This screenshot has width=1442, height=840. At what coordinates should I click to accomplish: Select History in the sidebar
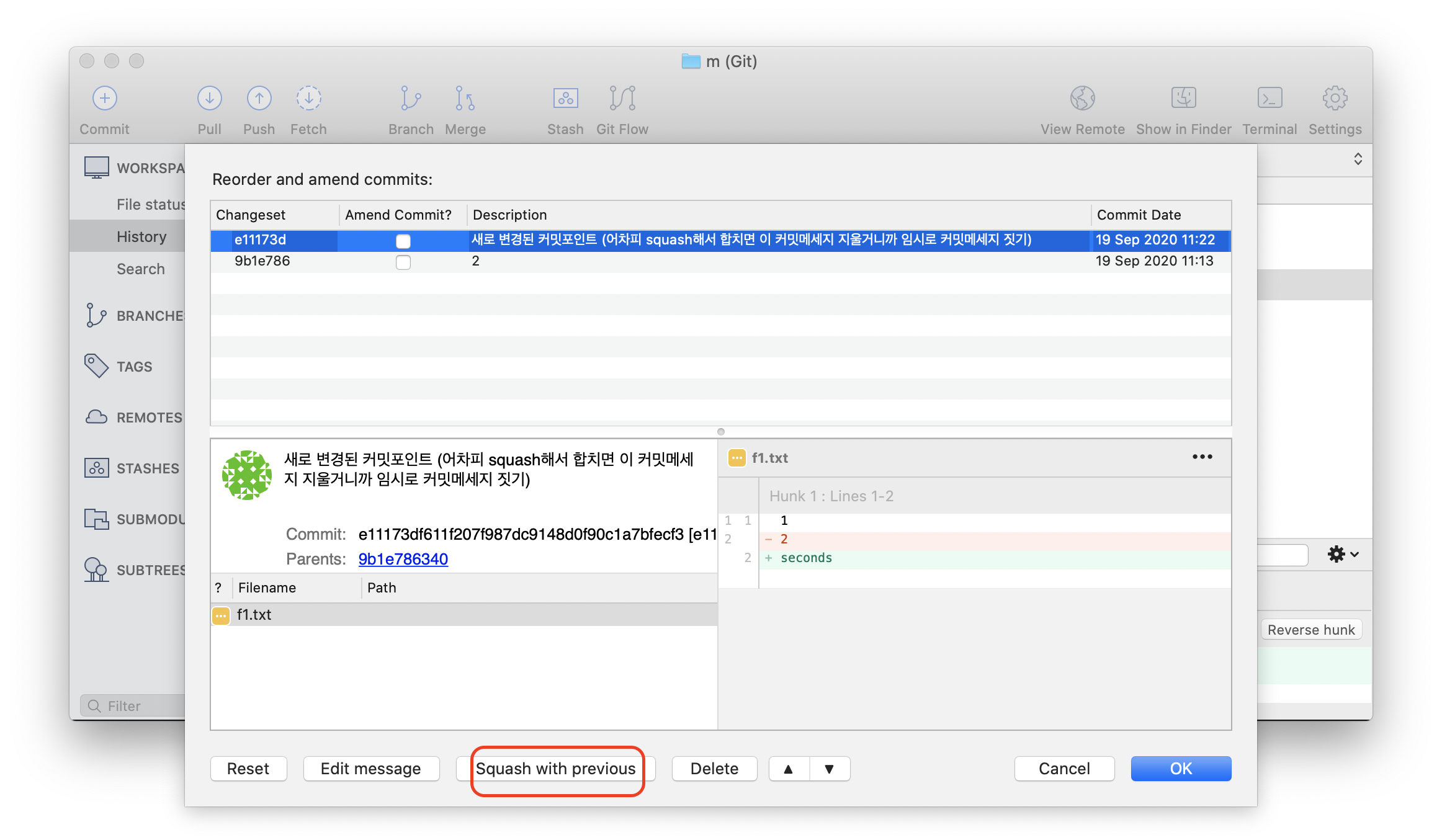pyautogui.click(x=141, y=236)
